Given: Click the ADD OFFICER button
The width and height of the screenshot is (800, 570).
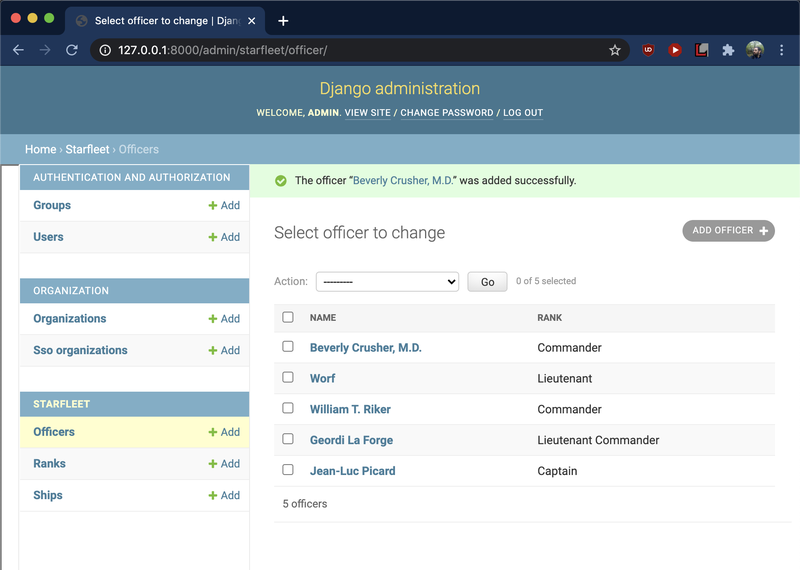Looking at the screenshot, I should pos(729,231).
